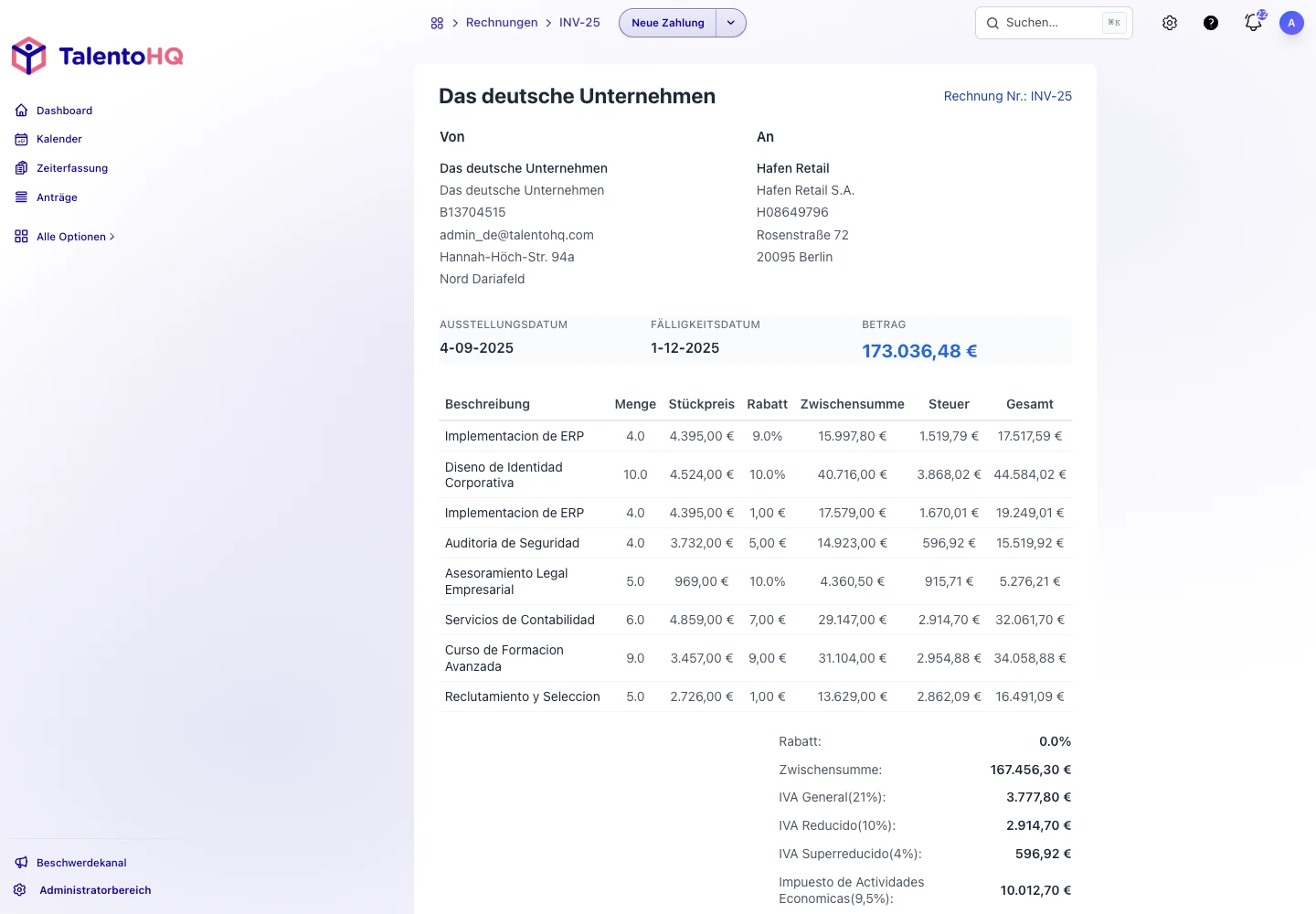Click the Alle Optionen grid icon
The height and width of the screenshot is (914, 1316).
pyautogui.click(x=21, y=237)
